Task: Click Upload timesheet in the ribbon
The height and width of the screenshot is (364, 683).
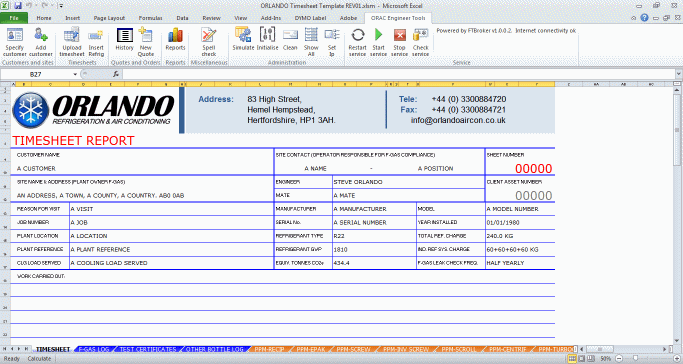Action: 71,42
